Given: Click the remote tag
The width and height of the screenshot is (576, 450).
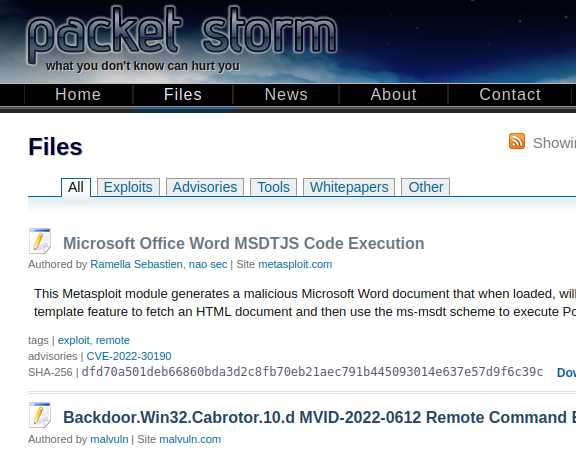Looking at the screenshot, I should click(113, 340).
